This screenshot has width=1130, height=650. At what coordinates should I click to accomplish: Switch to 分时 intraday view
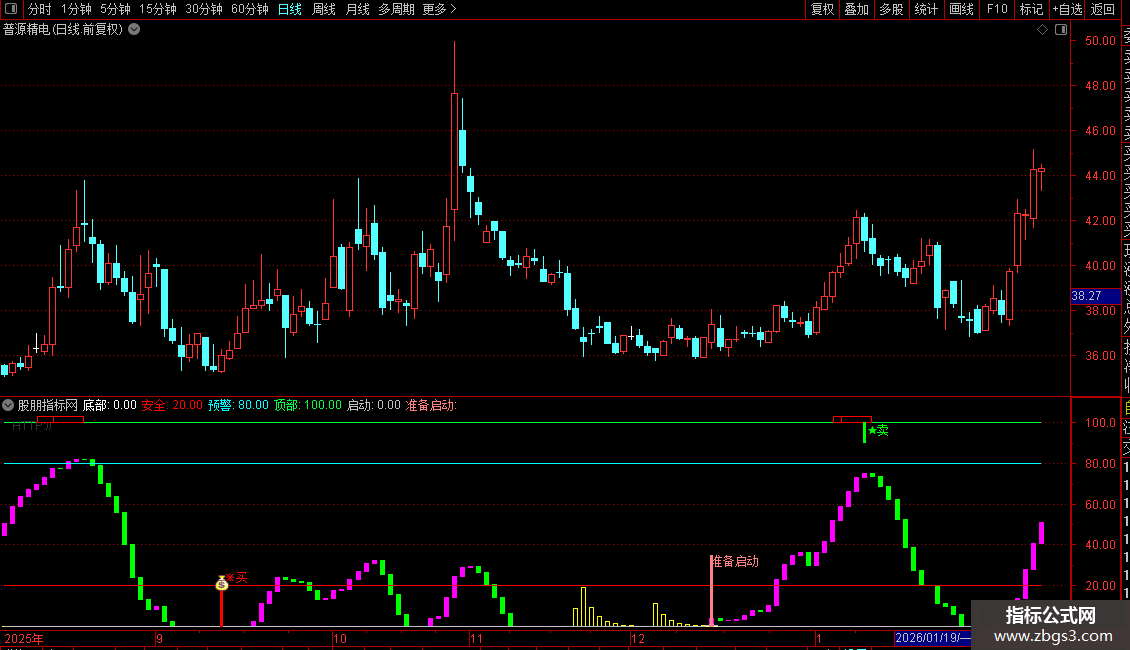tap(40, 9)
